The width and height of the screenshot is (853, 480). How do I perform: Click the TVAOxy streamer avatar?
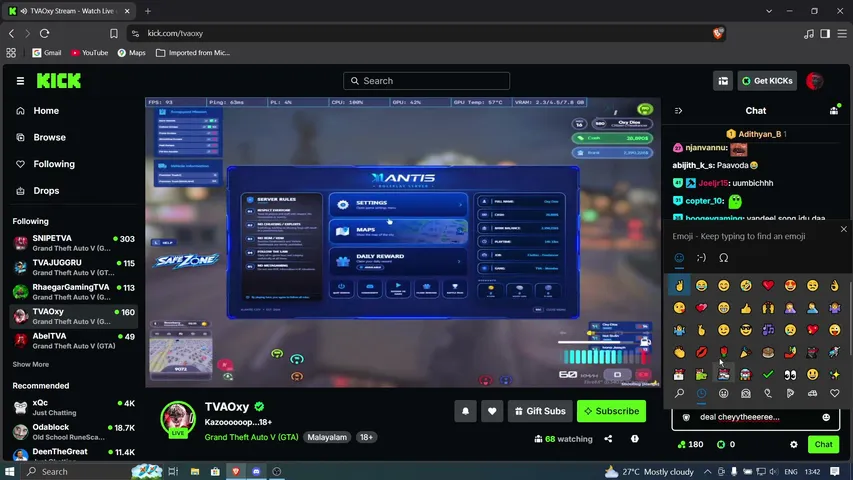(x=178, y=419)
